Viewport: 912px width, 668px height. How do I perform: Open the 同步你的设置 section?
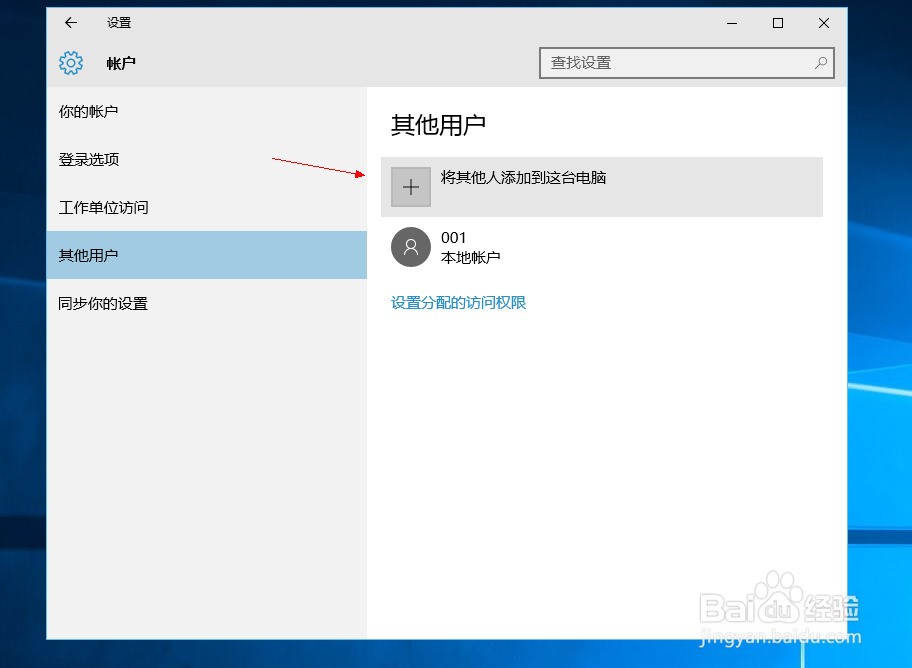(x=206, y=303)
